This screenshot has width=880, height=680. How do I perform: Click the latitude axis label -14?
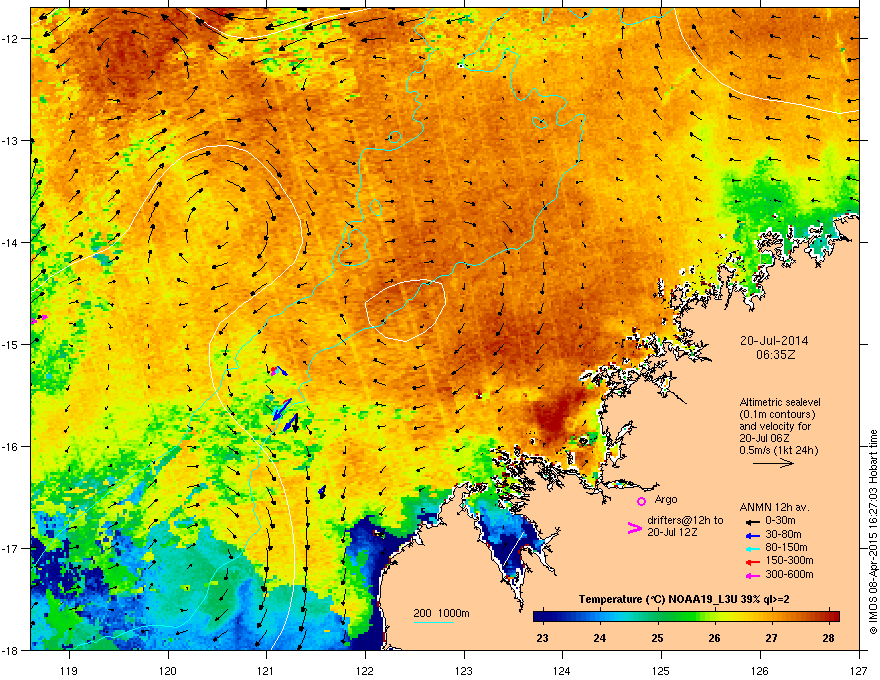tap(10, 243)
